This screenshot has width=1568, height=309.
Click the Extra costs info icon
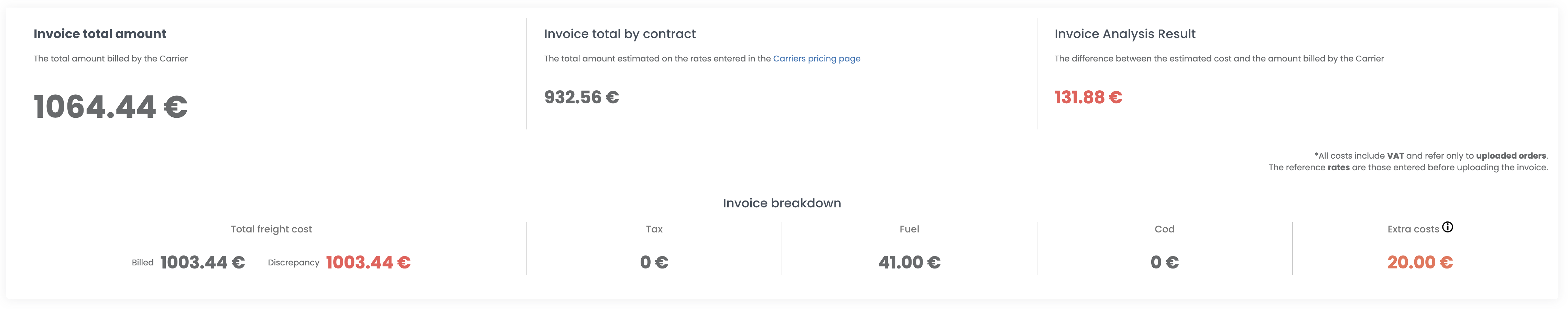(1448, 228)
